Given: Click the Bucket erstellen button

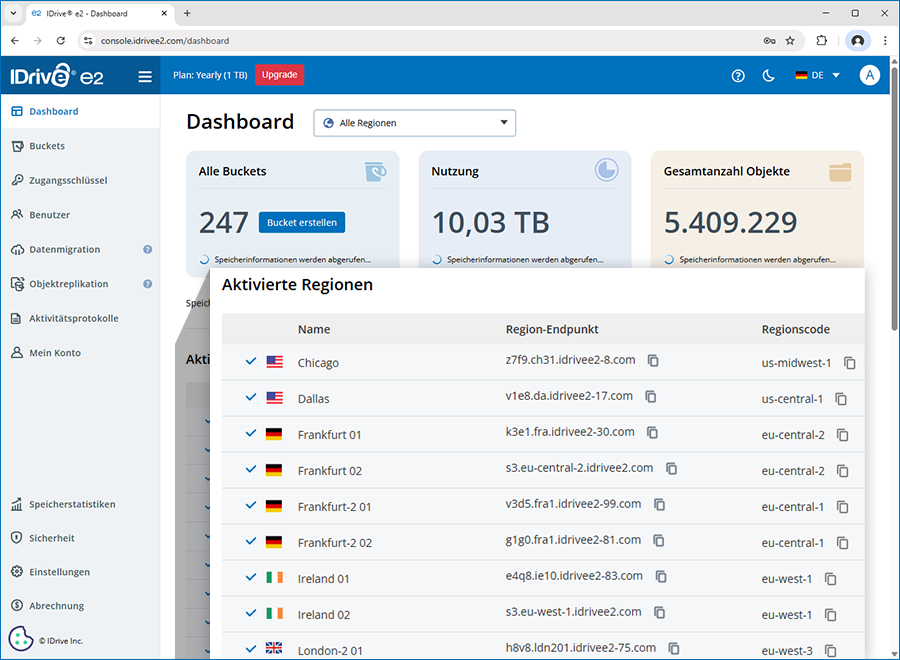Looking at the screenshot, I should click(x=301, y=222).
